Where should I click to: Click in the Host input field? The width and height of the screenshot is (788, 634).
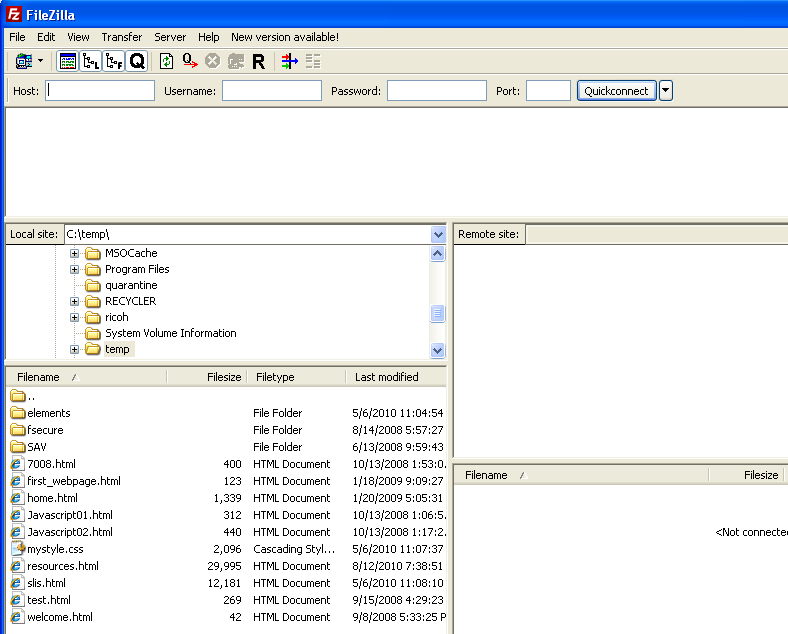click(100, 91)
